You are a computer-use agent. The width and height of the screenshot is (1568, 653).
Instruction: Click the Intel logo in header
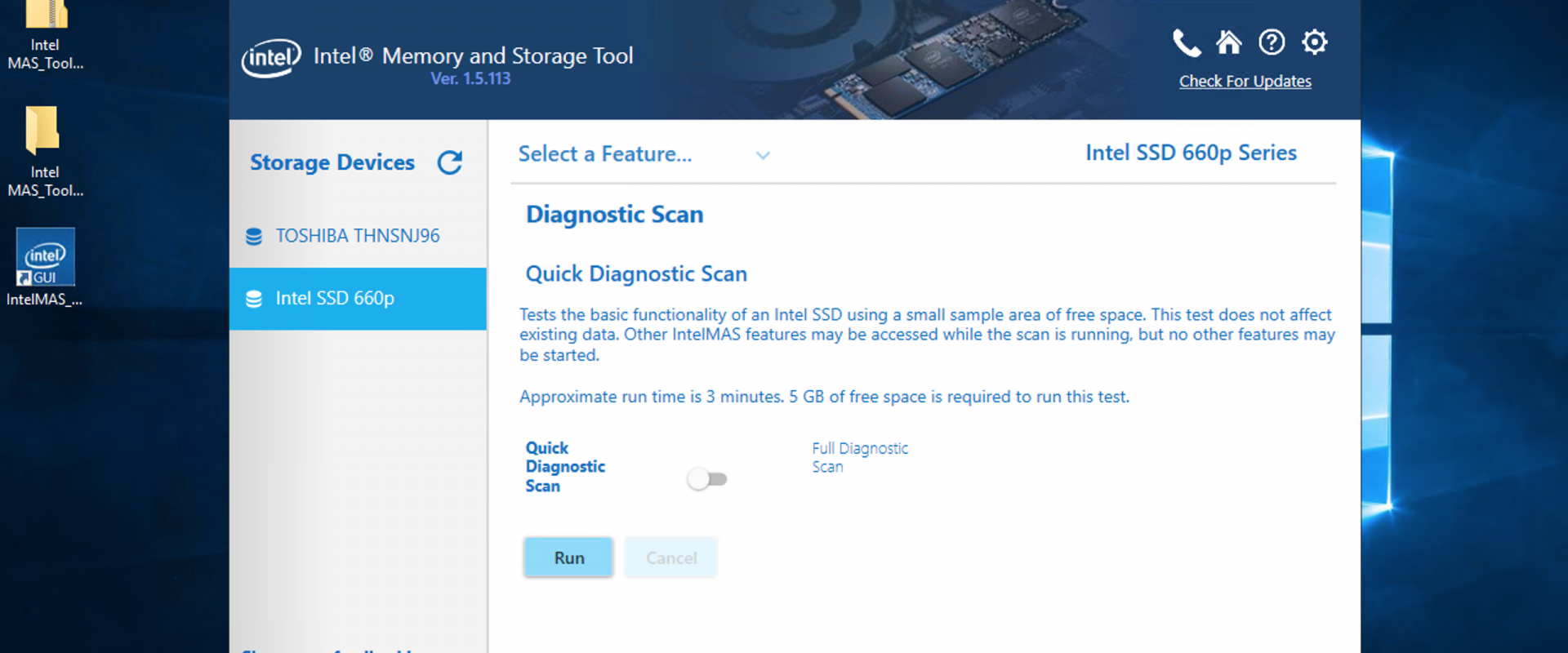pyautogui.click(x=271, y=59)
